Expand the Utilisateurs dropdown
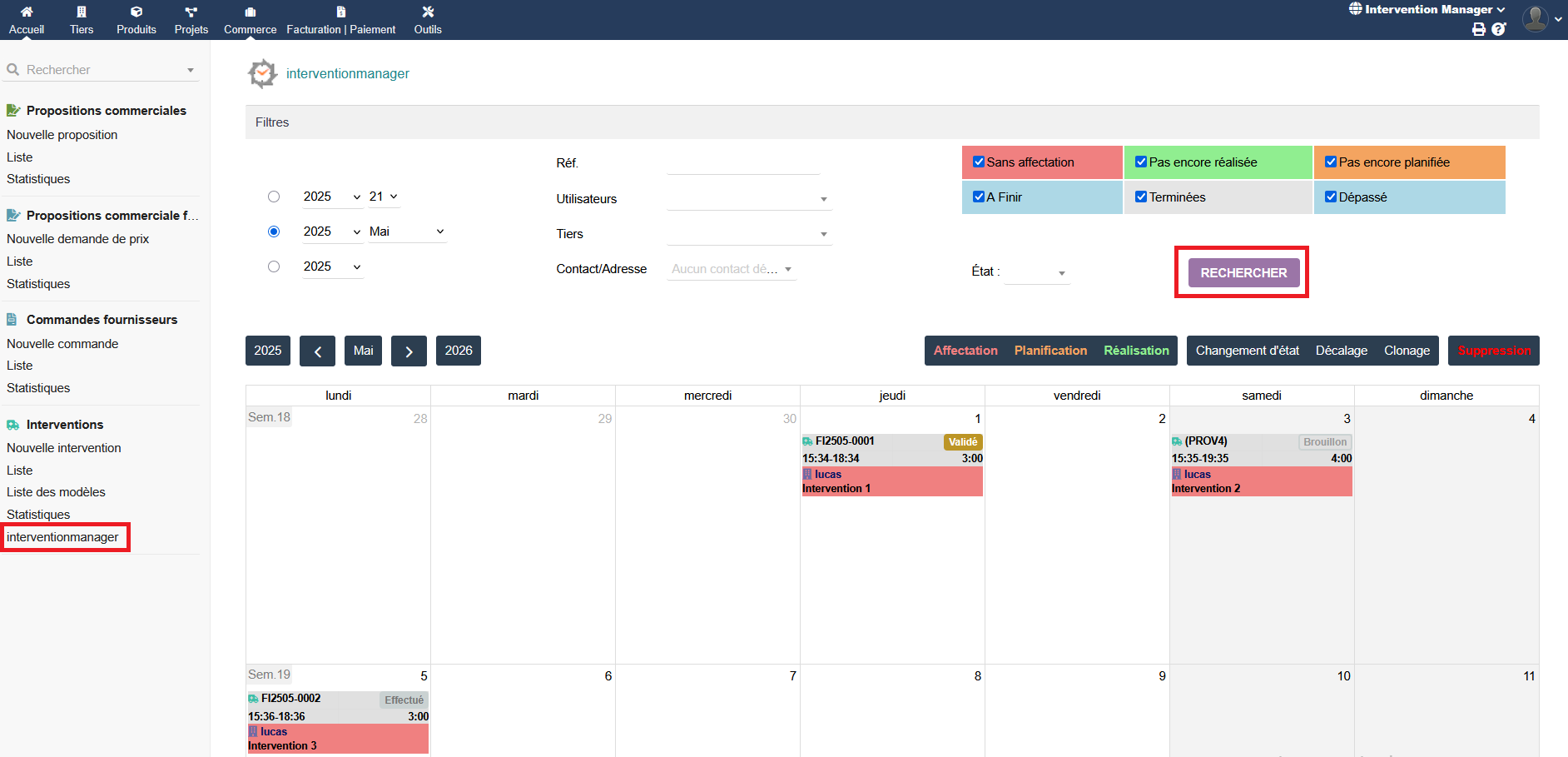Viewport: 1568px width, 757px height. pyautogui.click(x=749, y=199)
